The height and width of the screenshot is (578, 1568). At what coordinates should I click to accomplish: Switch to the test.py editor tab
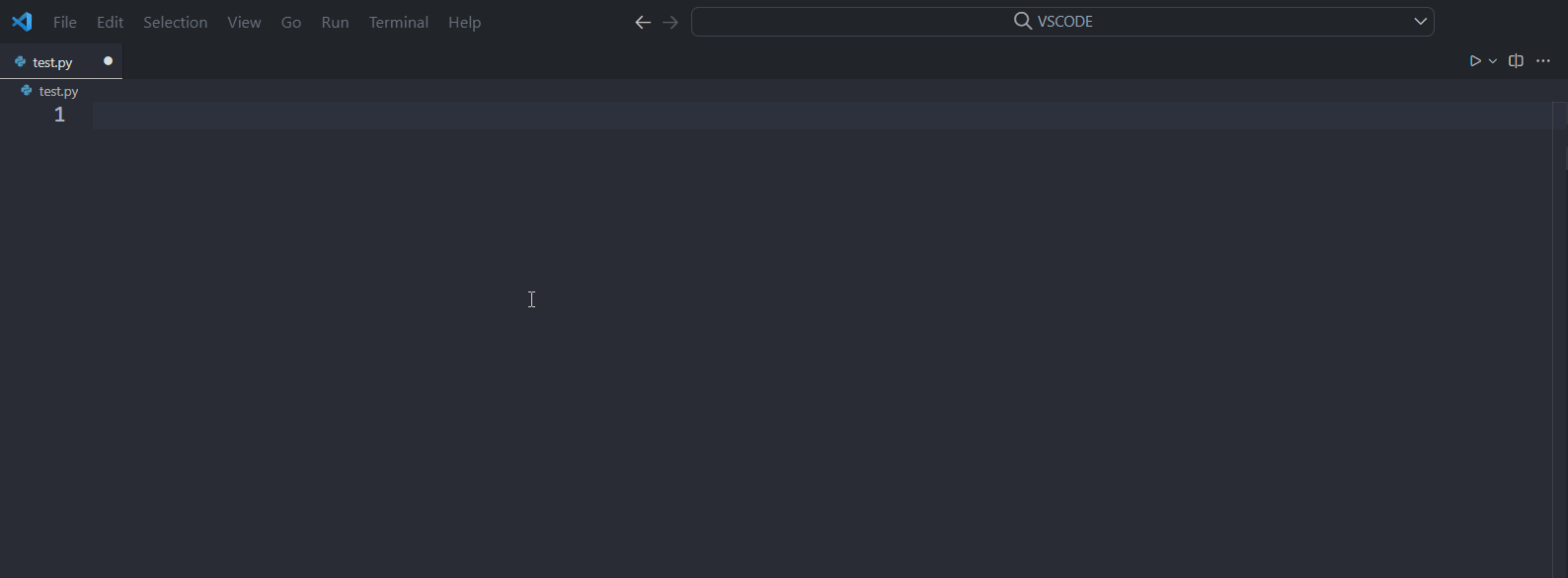61,61
